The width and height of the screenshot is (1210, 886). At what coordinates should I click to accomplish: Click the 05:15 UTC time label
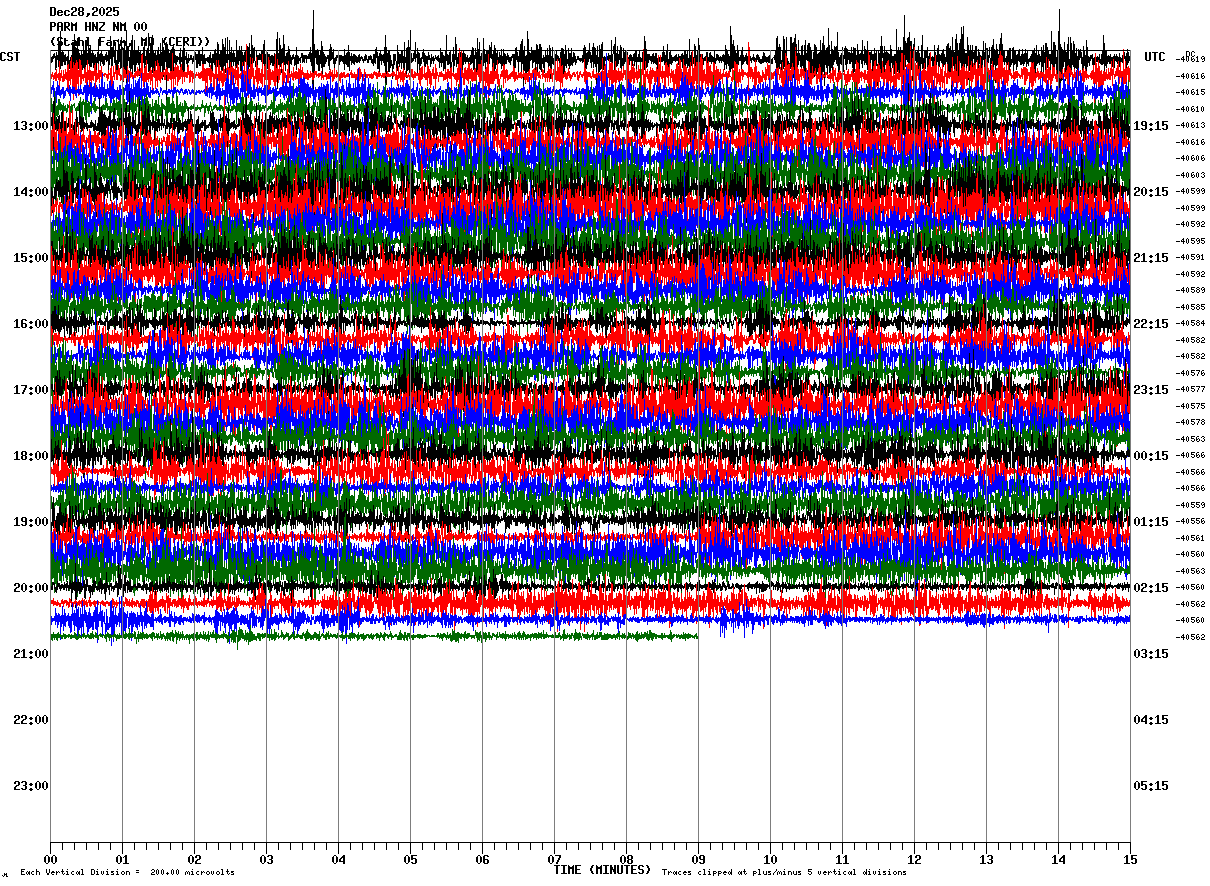point(1151,786)
